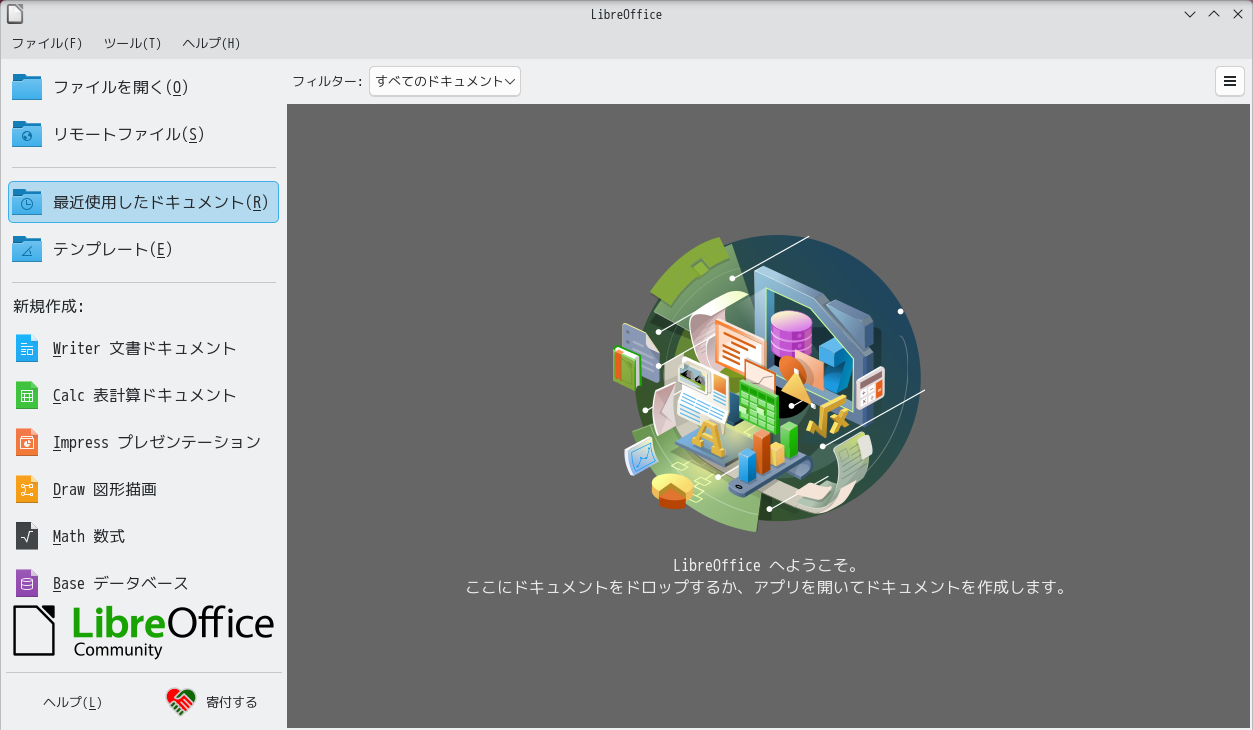Create a new Calc spreadsheet
Image resolution: width=1253 pixels, height=730 pixels.
tap(143, 395)
